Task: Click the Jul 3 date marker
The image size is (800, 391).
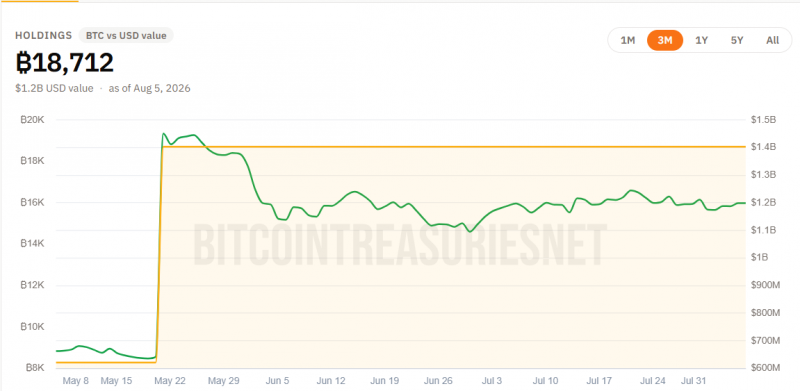Action: 492,381
